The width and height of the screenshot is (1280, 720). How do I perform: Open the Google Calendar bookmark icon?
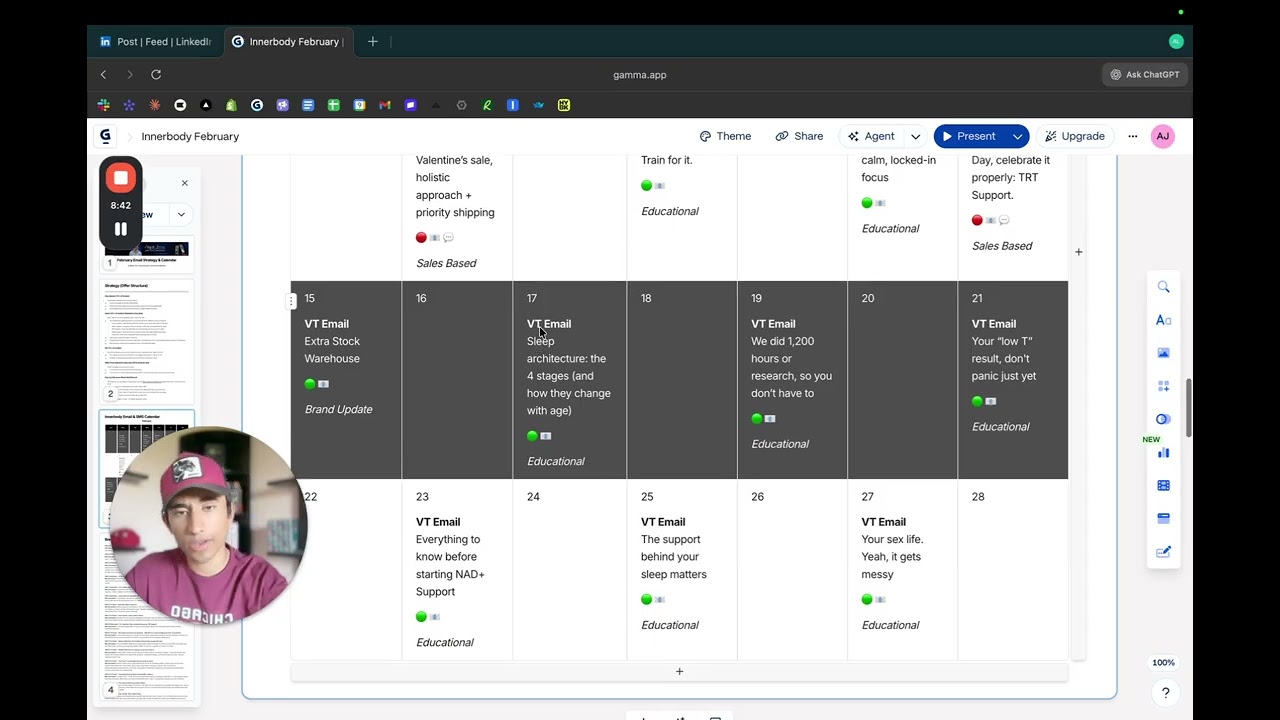point(359,105)
